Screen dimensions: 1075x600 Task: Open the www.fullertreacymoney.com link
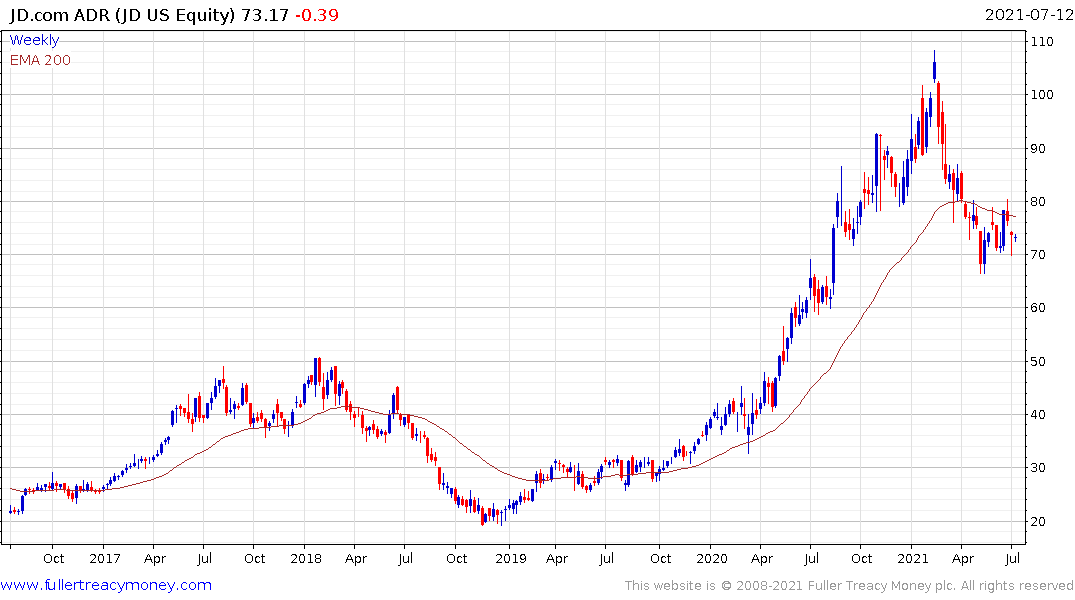pyautogui.click(x=106, y=585)
